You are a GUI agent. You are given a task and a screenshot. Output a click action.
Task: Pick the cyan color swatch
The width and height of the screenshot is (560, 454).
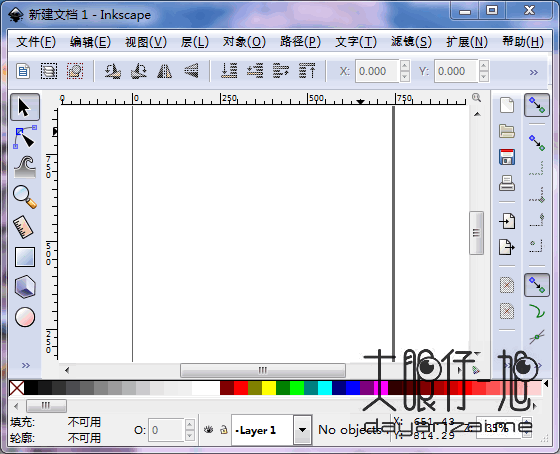325,388
